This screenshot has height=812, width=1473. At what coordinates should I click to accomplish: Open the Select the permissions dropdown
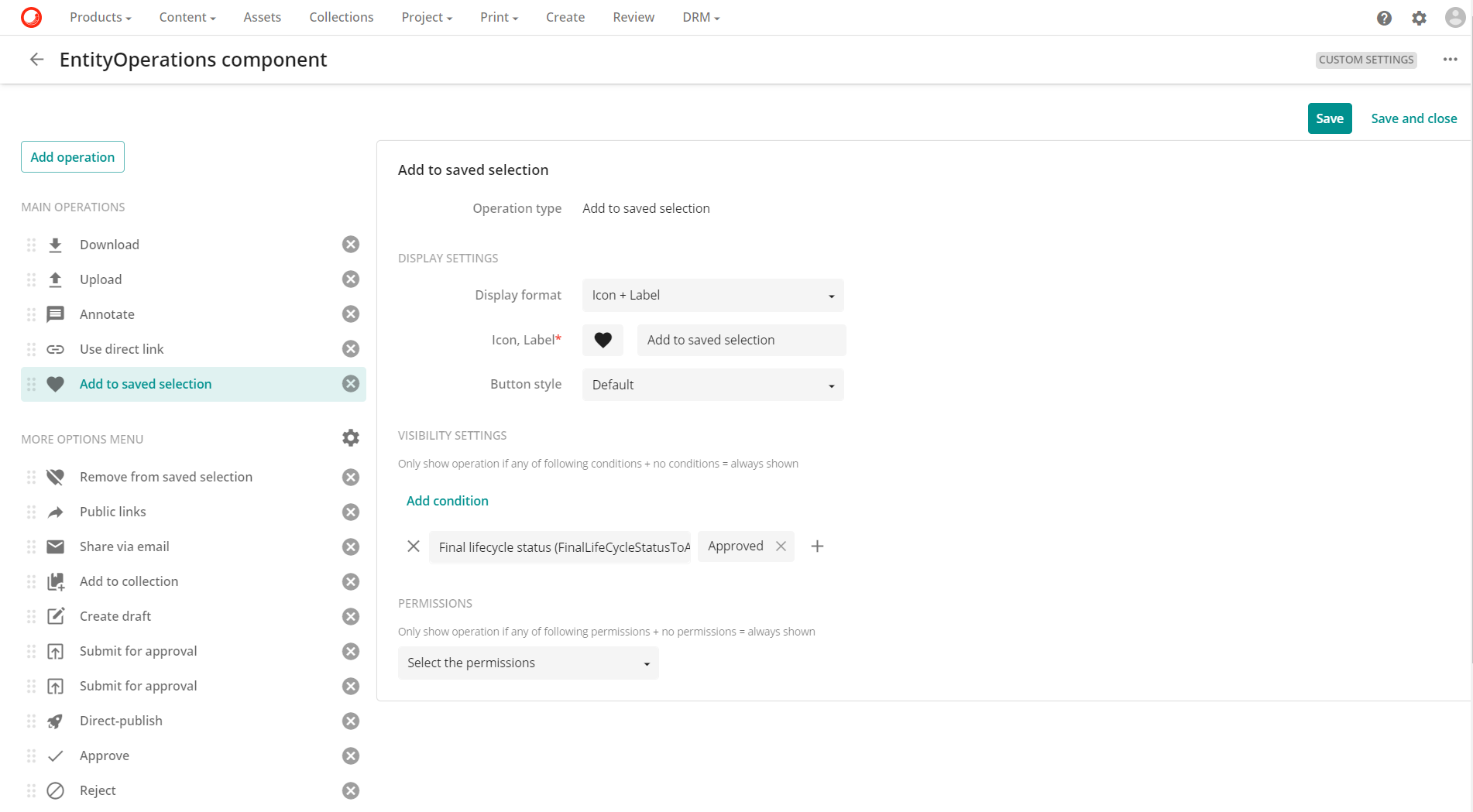[528, 663]
